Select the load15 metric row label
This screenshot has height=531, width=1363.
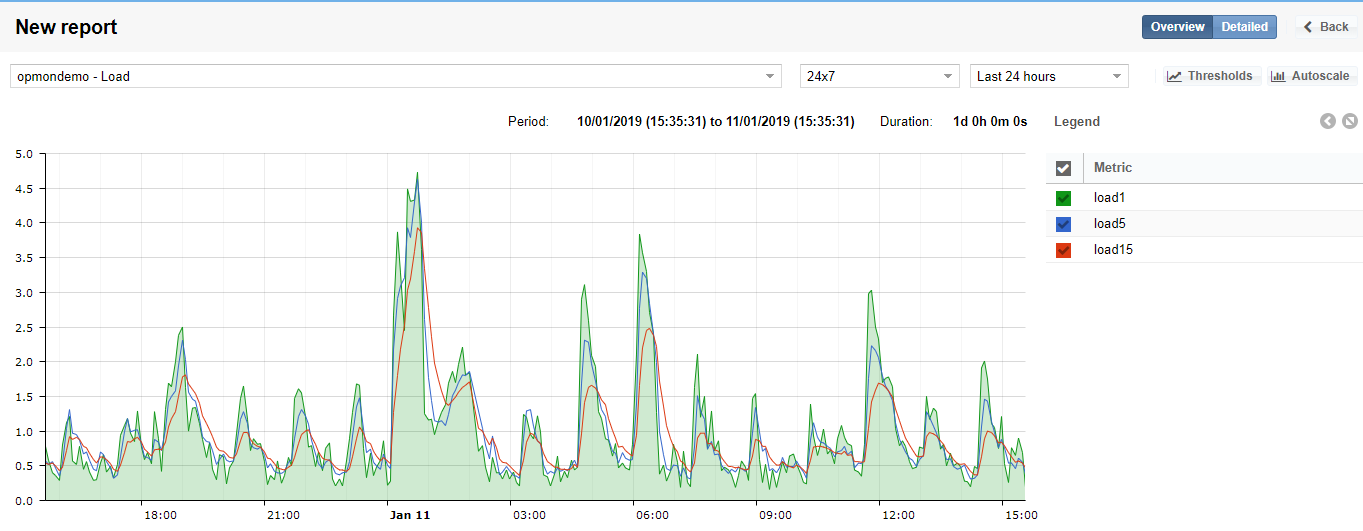click(1113, 250)
